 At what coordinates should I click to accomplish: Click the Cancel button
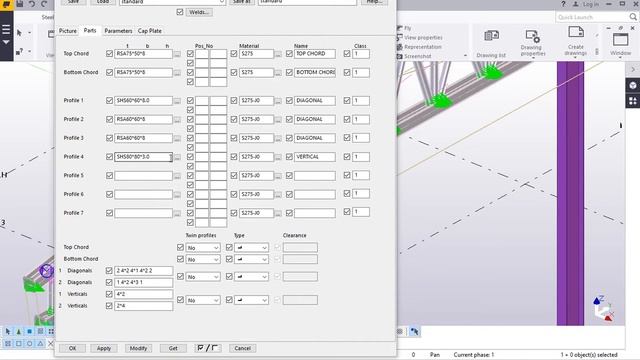(x=242, y=348)
